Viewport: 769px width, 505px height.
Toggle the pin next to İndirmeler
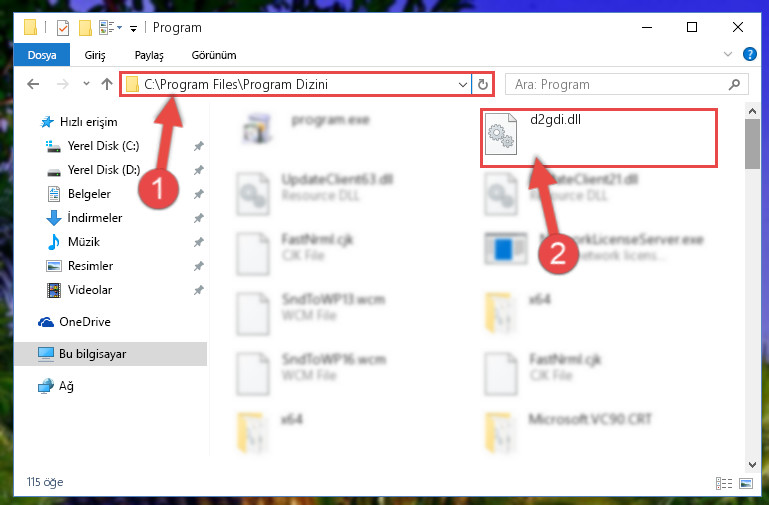coord(199,218)
